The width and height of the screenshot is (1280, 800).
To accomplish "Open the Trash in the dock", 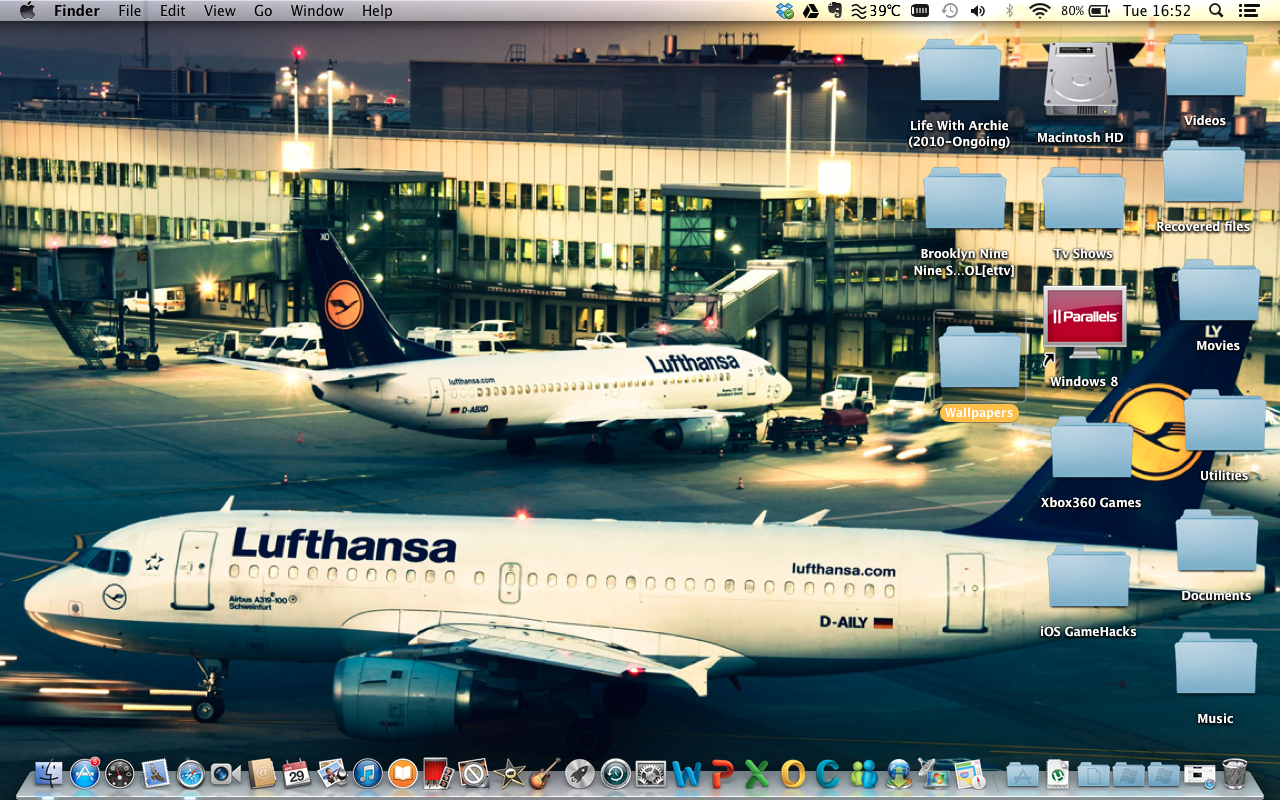I will coord(1235,773).
